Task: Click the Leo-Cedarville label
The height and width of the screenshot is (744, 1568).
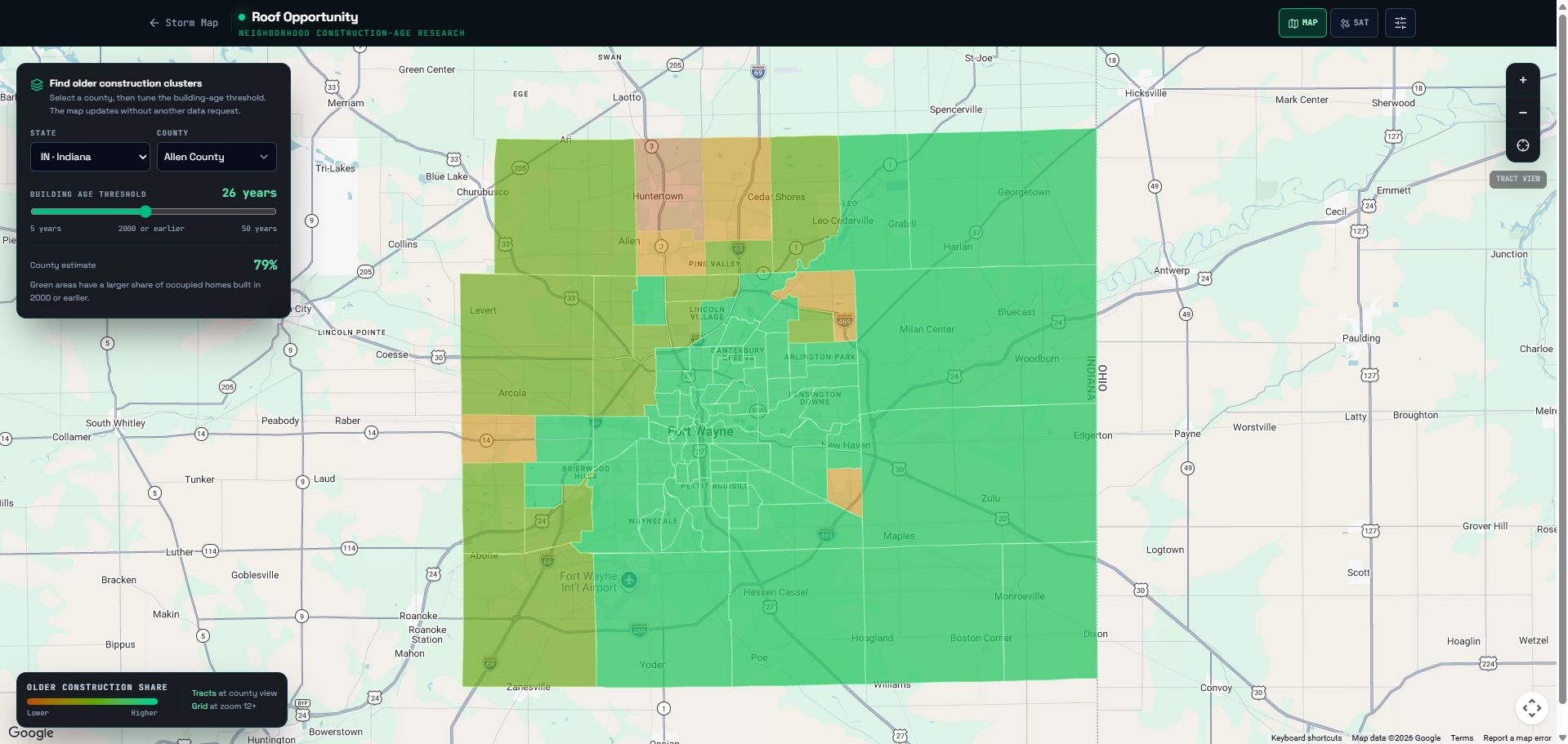Action: 842,221
